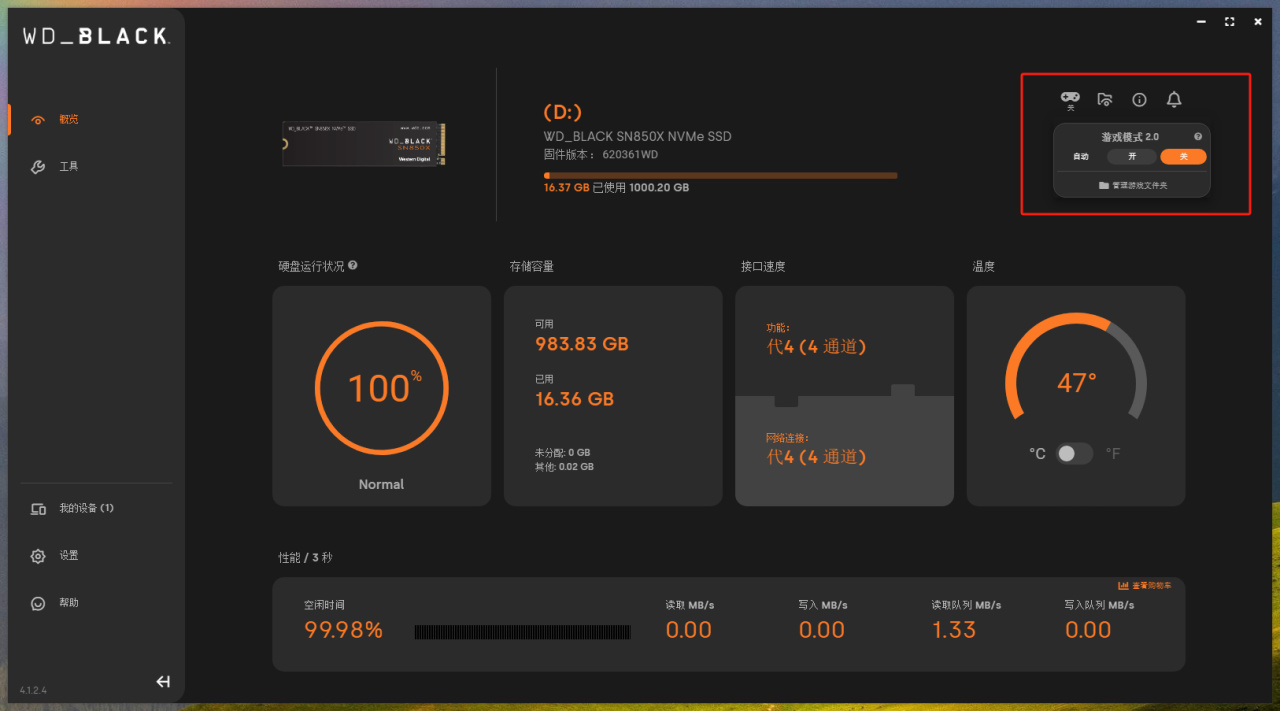The image size is (1280, 711).
Task: Click WD_BLACK SN850X NVMe SSD model name
Action: [637, 136]
